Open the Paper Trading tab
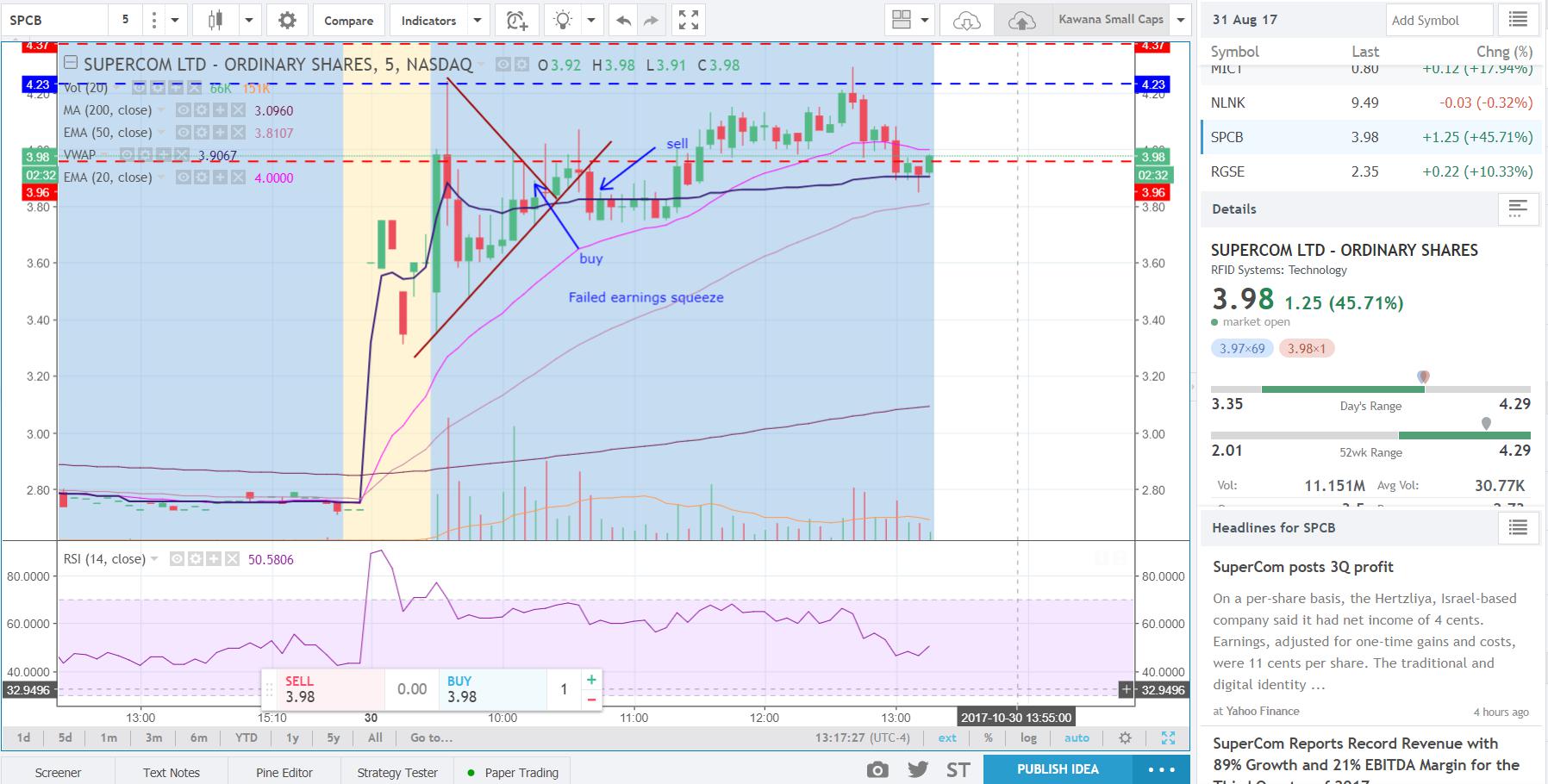Image resolution: width=1548 pixels, height=784 pixels. [513, 772]
